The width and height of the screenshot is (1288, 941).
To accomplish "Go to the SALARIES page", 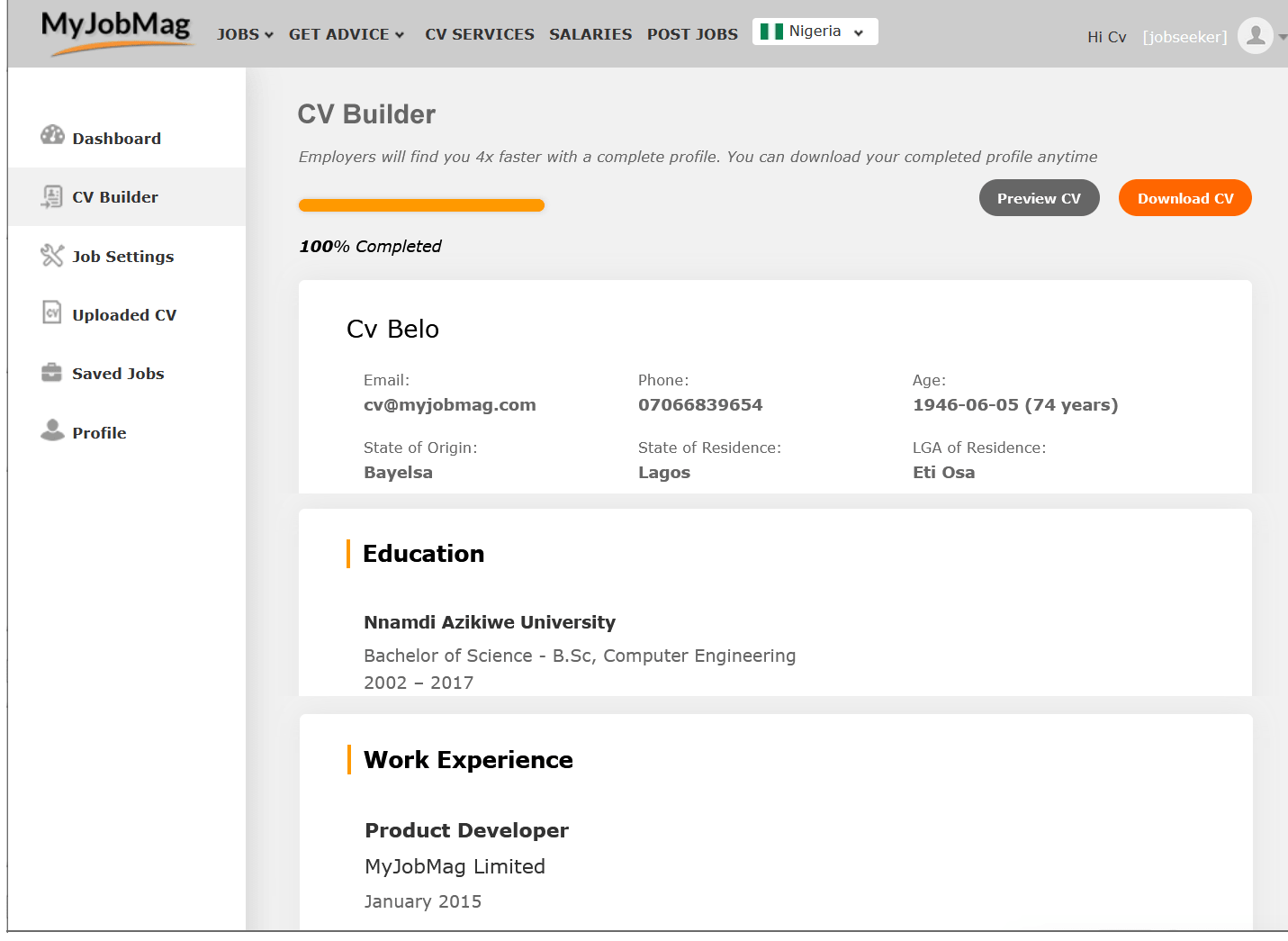I will tap(590, 34).
